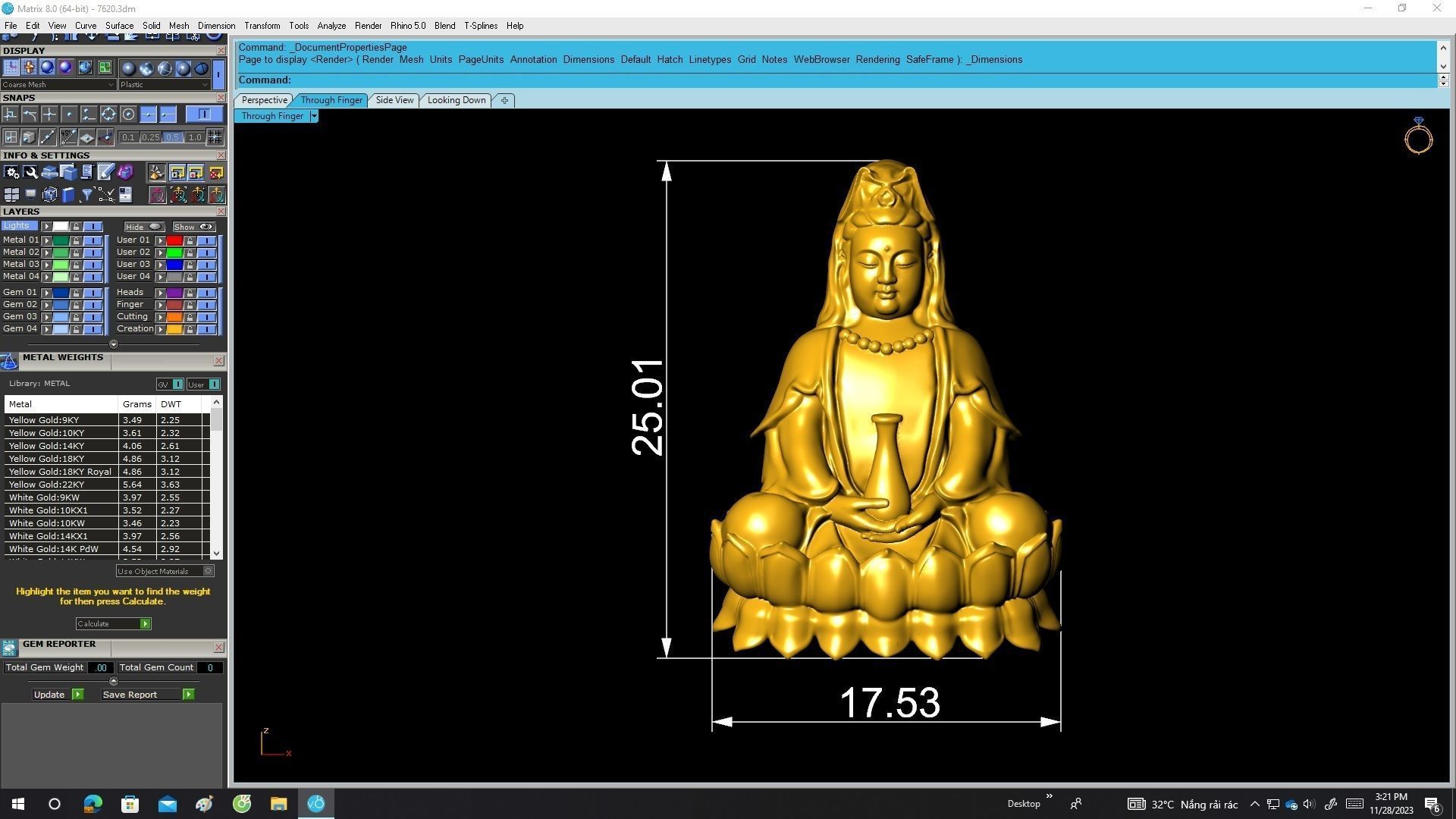Select the Quadrant snap icon
The image size is (1456, 819).
tap(108, 114)
